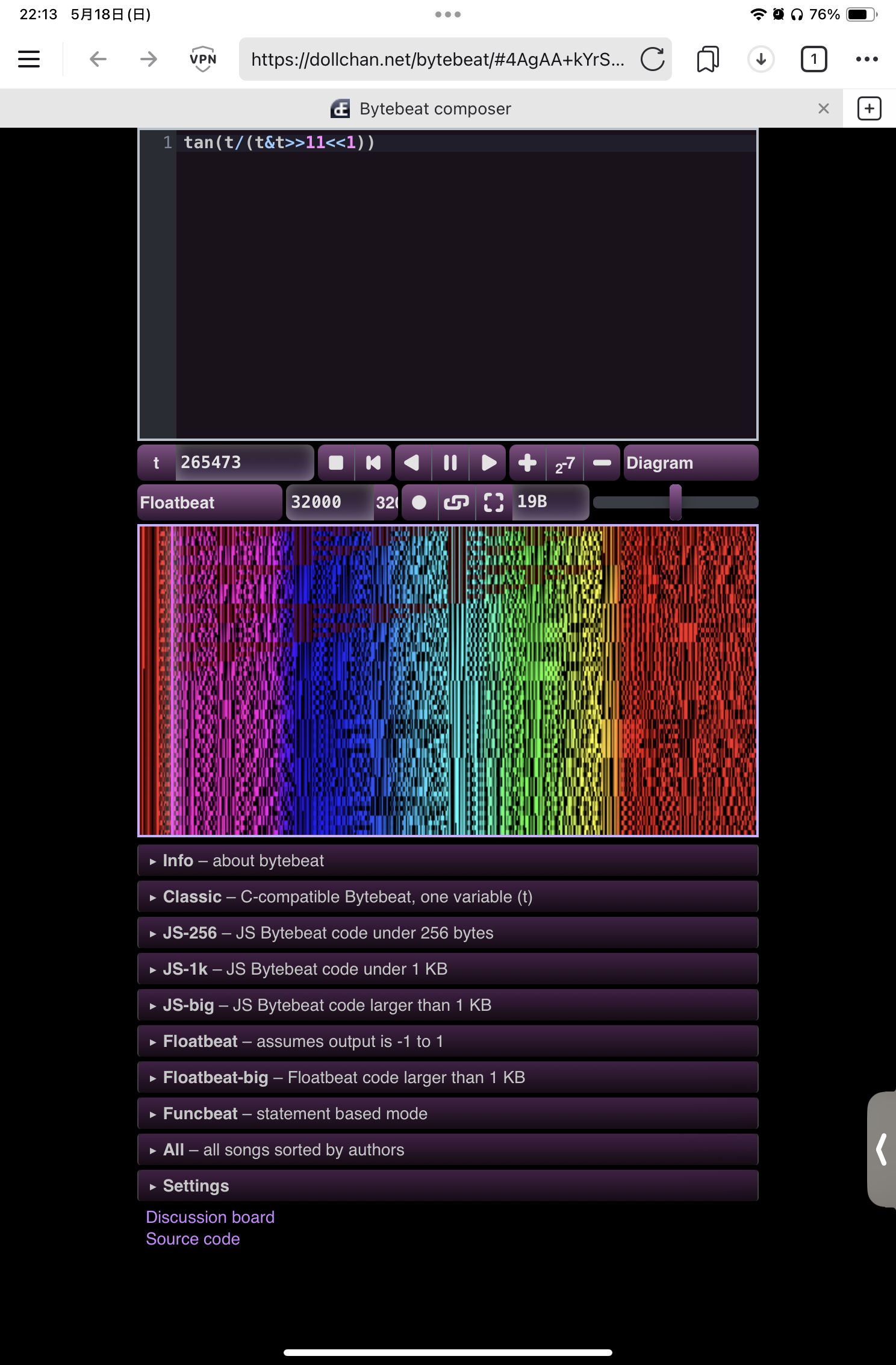896x1365 pixels.
Task: Open the Floatbeat mode dropdown
Action: [x=210, y=502]
